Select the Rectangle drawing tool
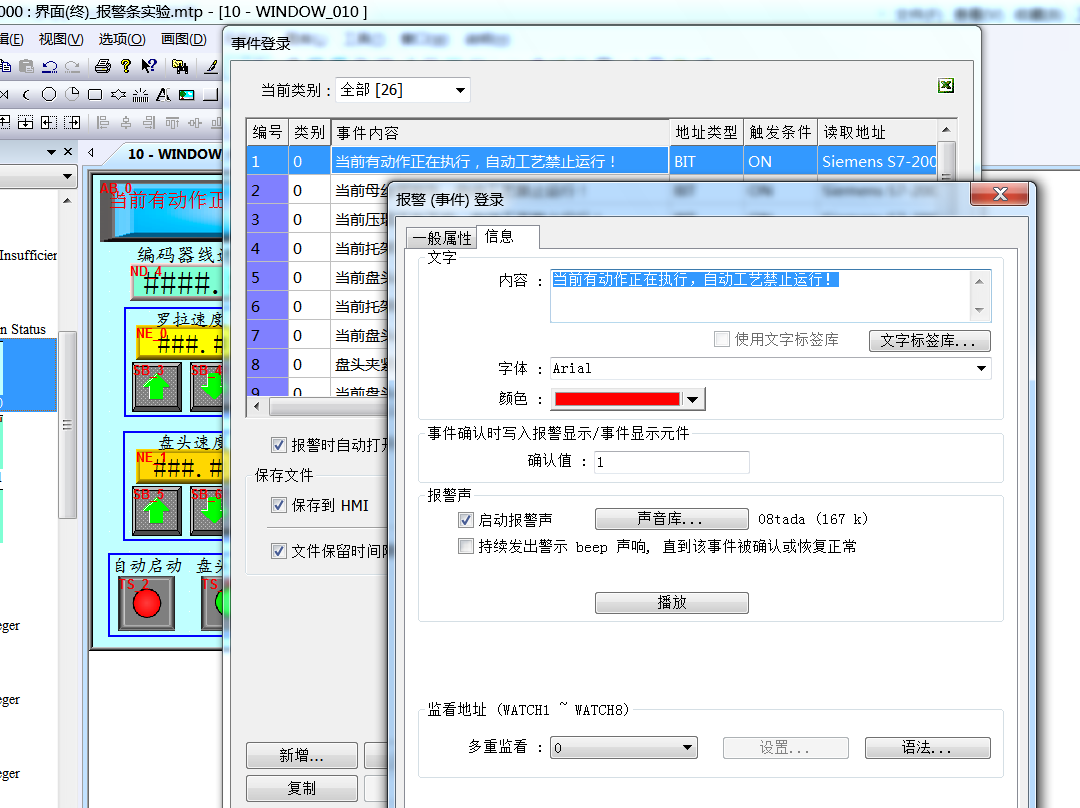Viewport: 1080px width, 808px height. 95,93
